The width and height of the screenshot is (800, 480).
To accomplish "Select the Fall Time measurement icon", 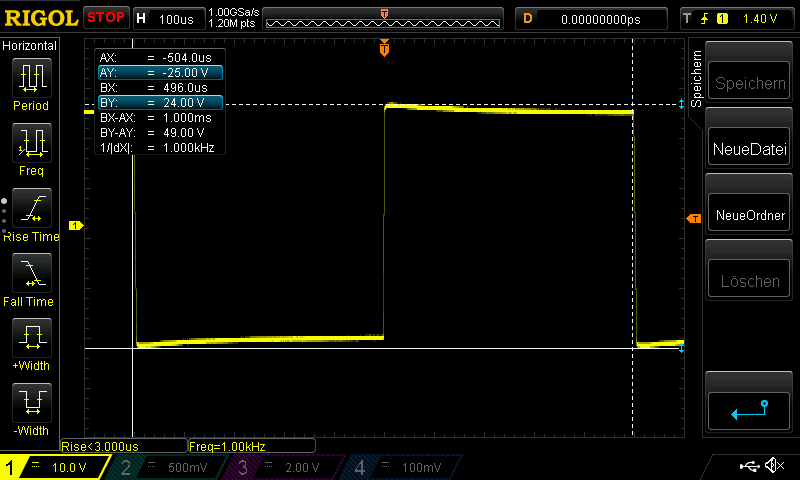I will (x=32, y=272).
